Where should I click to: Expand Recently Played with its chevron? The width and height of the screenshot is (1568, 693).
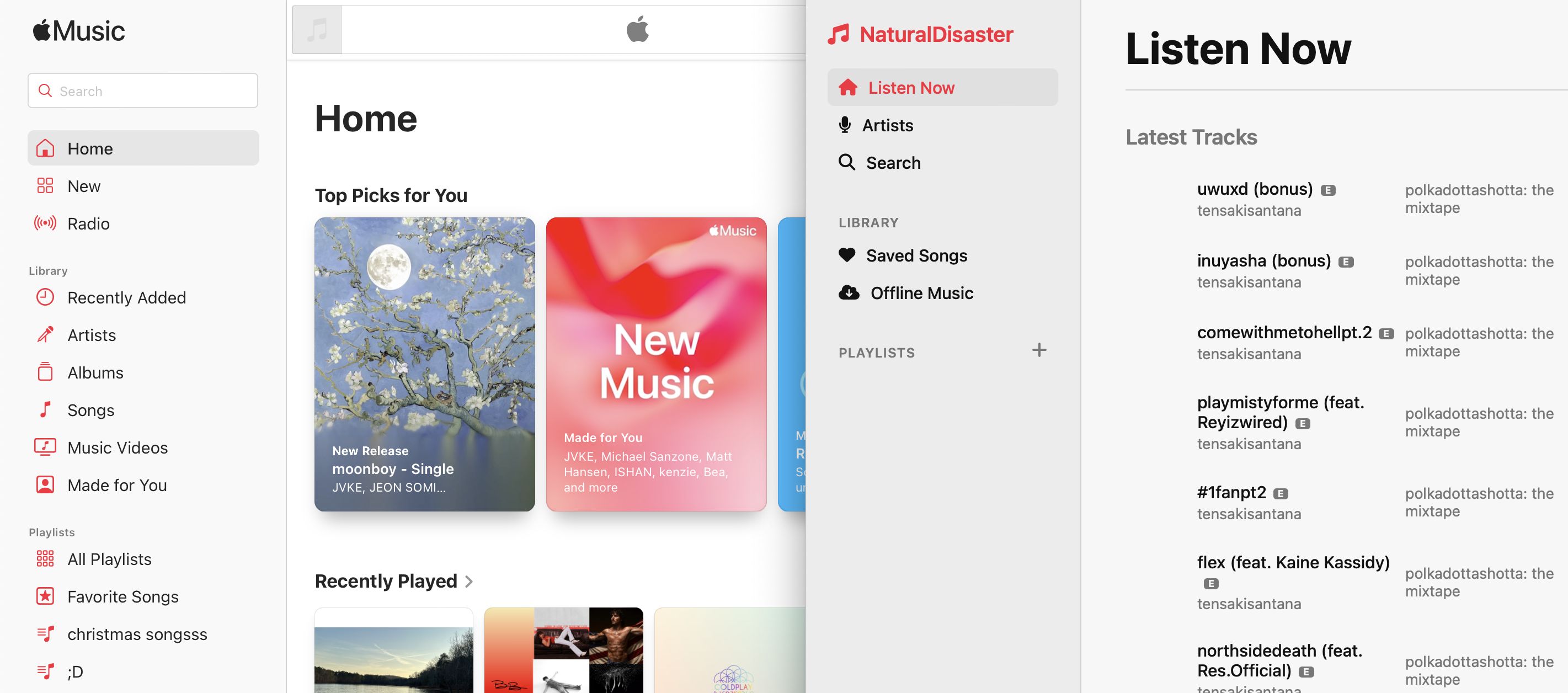pyautogui.click(x=469, y=582)
